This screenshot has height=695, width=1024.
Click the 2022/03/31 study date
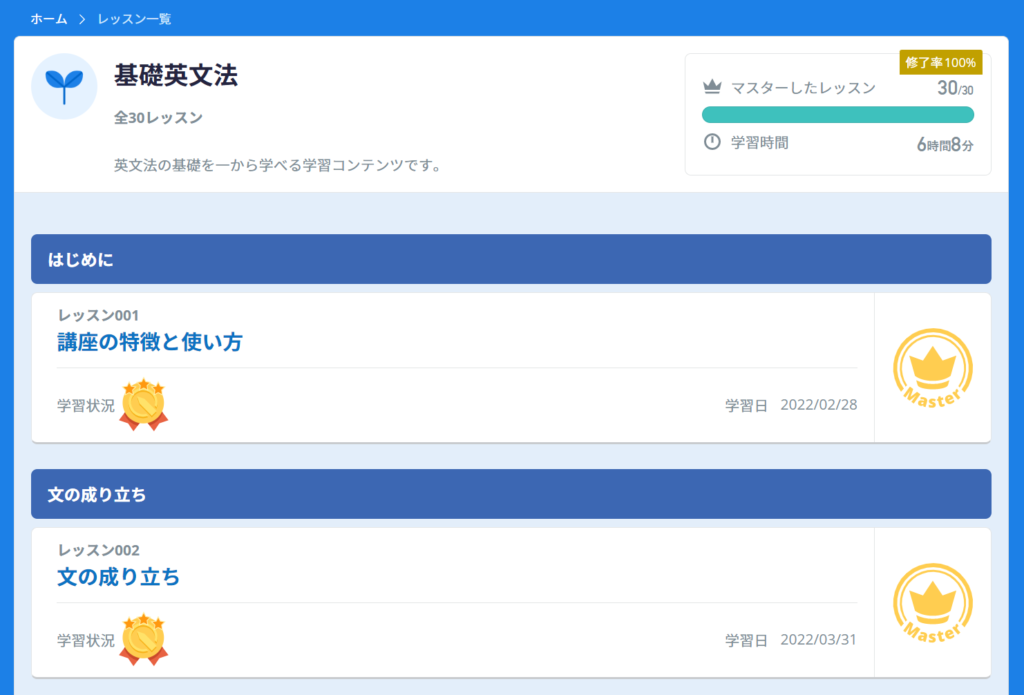pos(818,640)
